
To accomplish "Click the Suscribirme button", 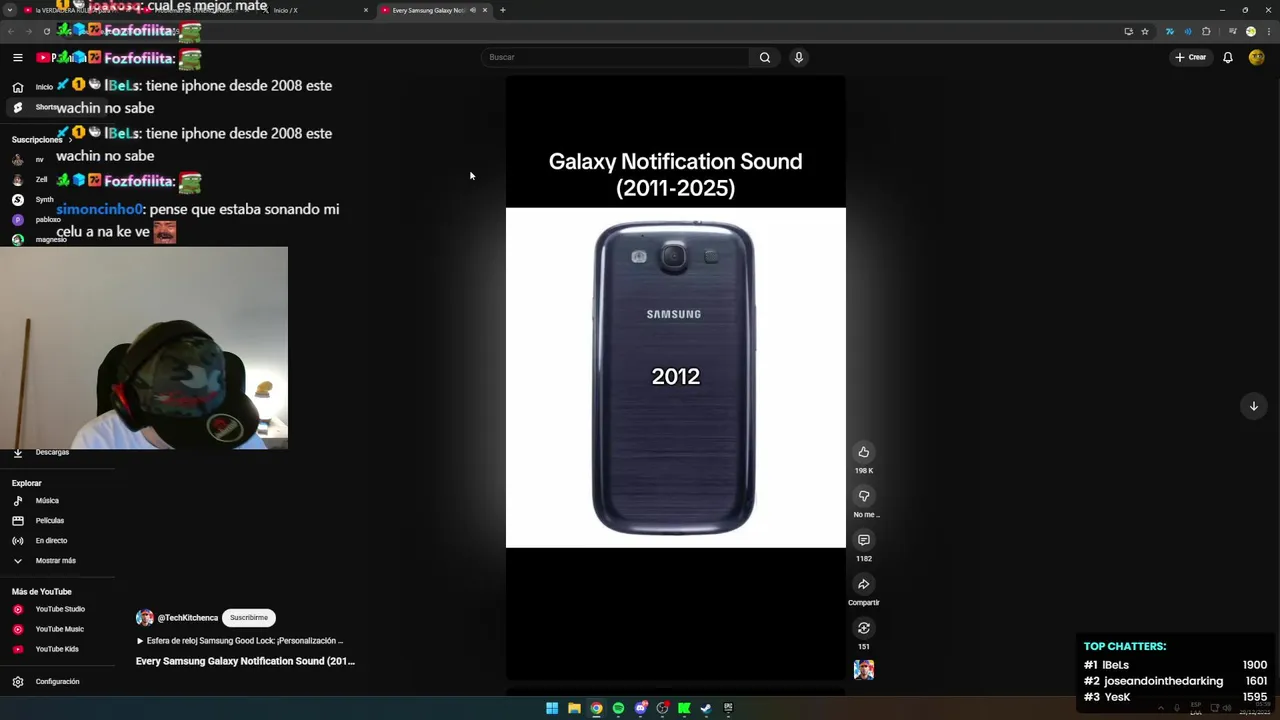I will tap(249, 618).
